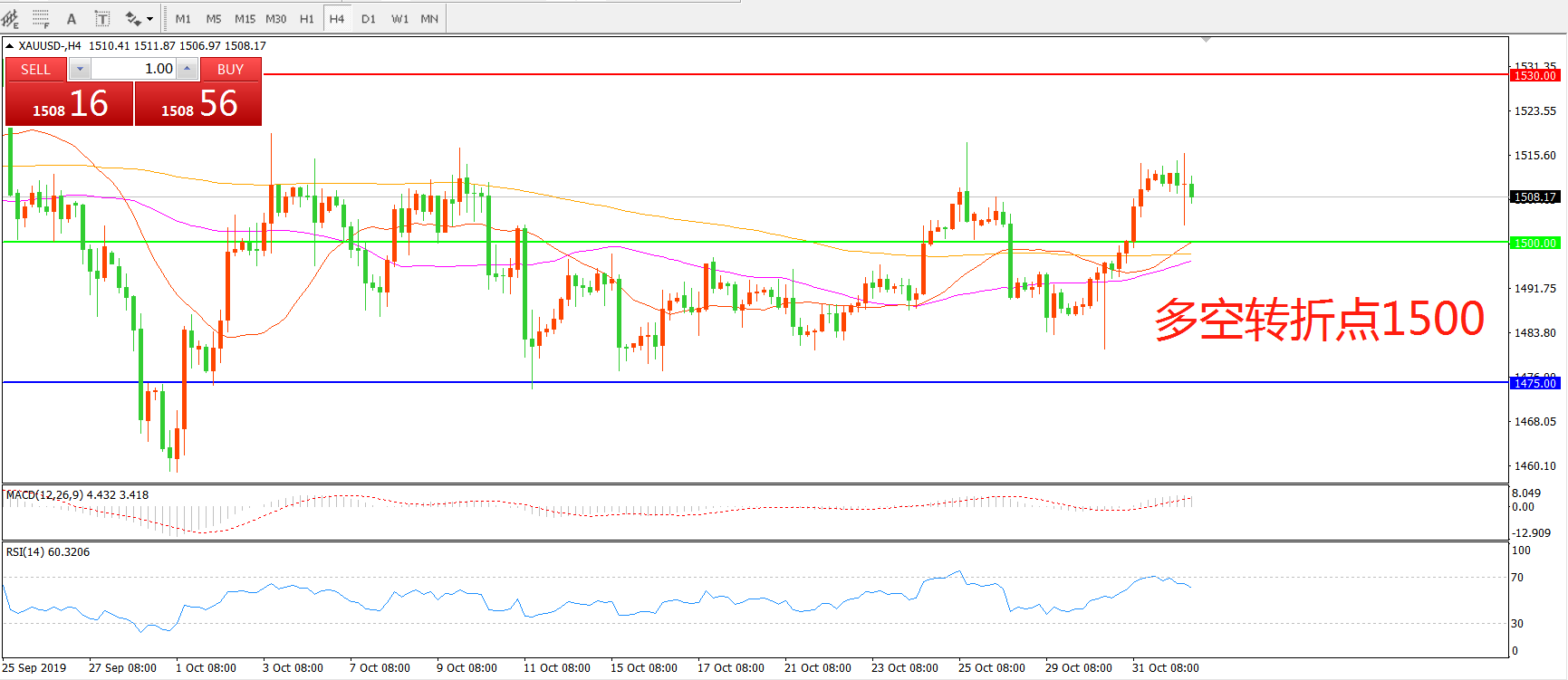
Task: Switch to the M15 timeframe
Action: (x=245, y=18)
